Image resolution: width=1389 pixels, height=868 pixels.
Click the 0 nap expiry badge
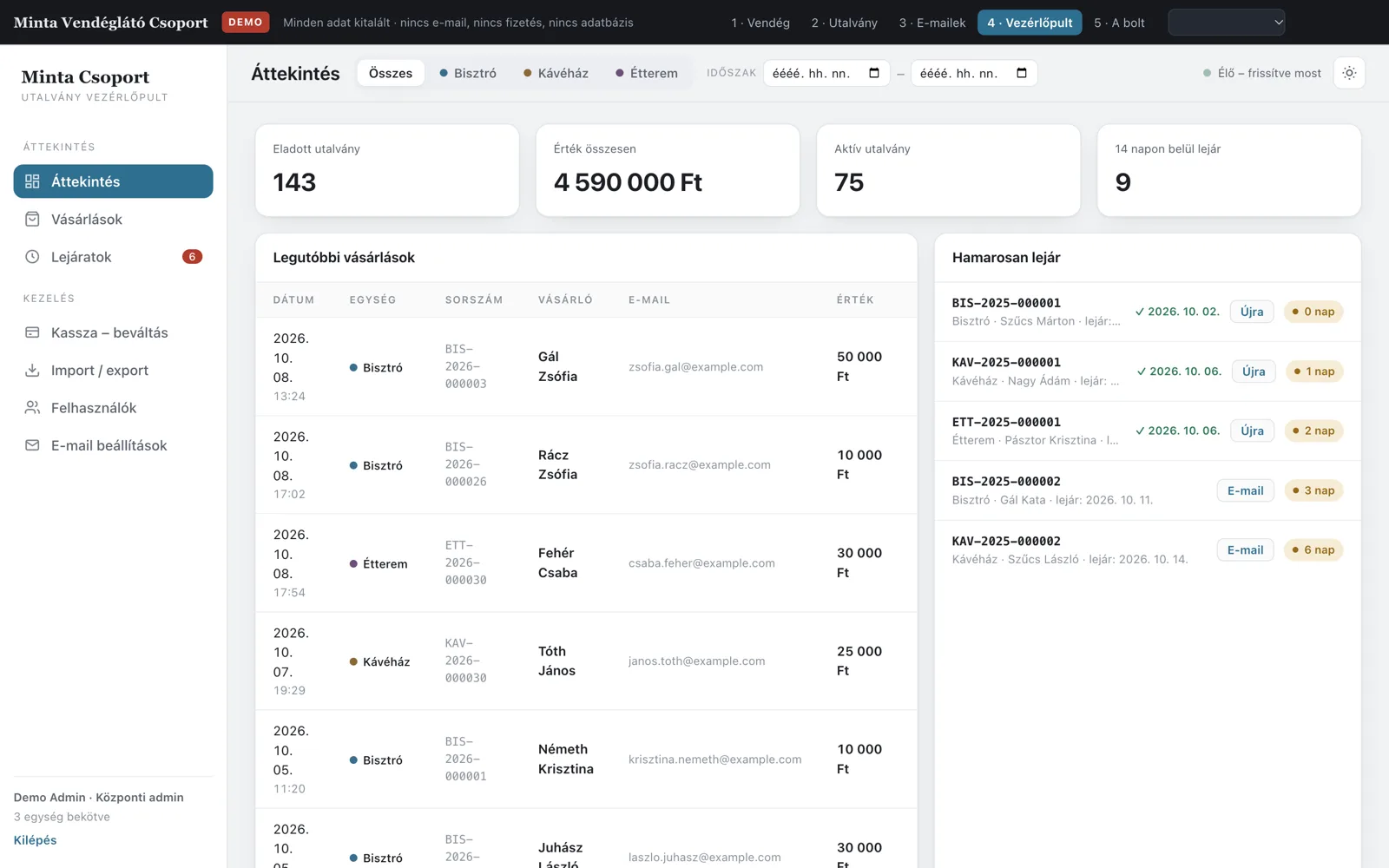[1313, 312]
